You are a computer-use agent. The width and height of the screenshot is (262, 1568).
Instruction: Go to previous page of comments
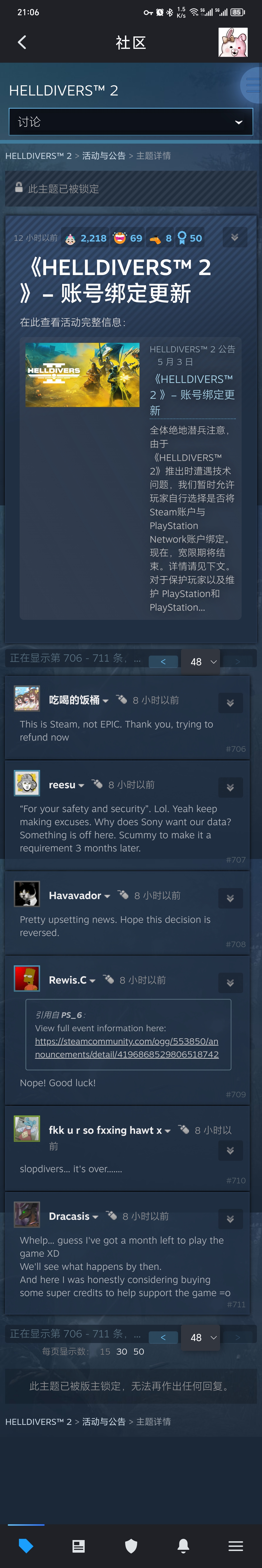pos(163,662)
